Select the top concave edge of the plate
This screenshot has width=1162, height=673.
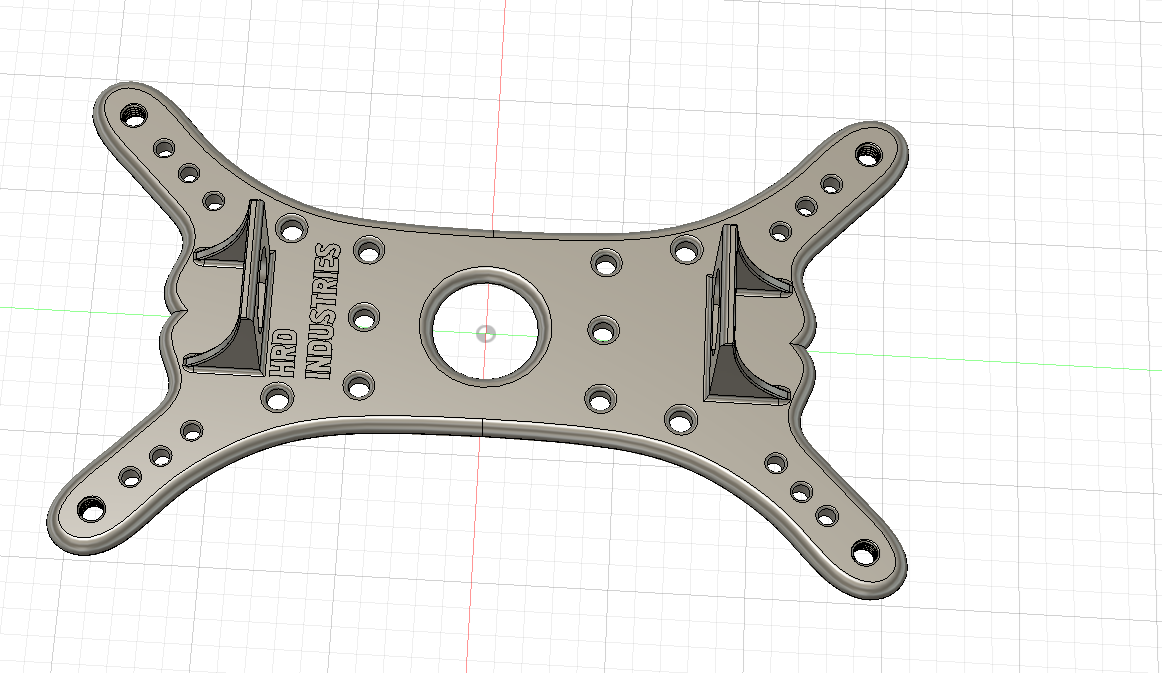489,232
